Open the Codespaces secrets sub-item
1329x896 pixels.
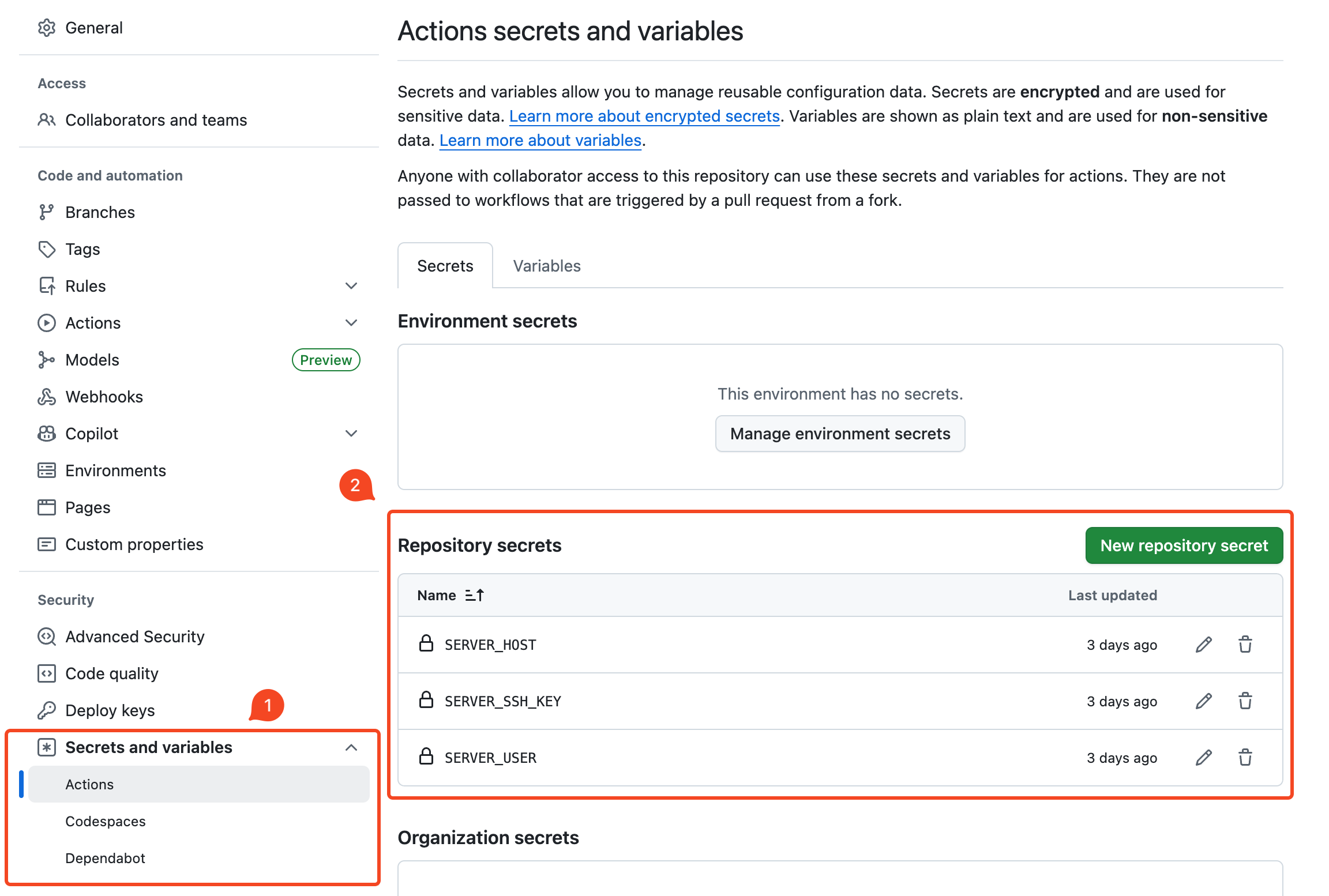tap(105, 821)
